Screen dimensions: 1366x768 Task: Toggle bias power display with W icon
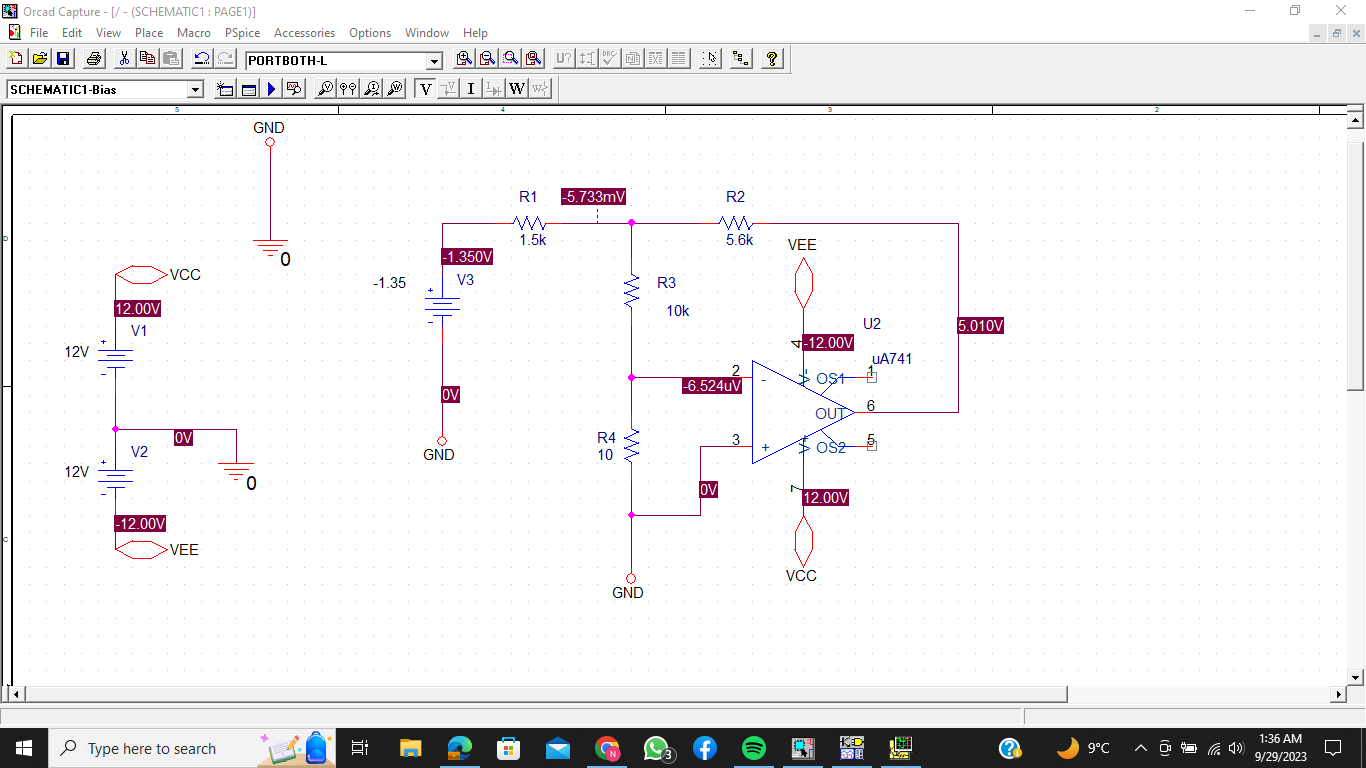(517, 88)
